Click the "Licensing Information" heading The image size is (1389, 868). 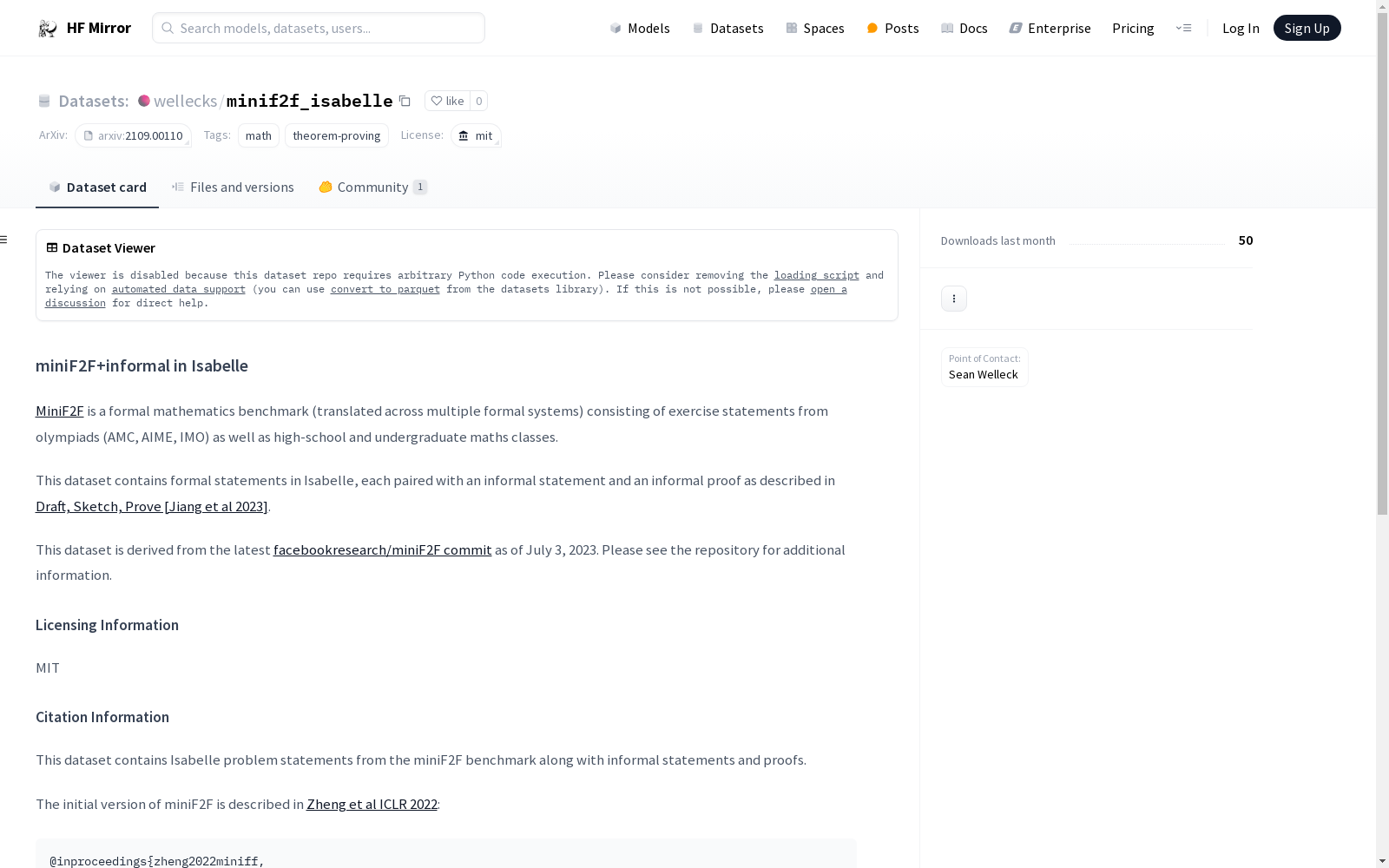107,625
